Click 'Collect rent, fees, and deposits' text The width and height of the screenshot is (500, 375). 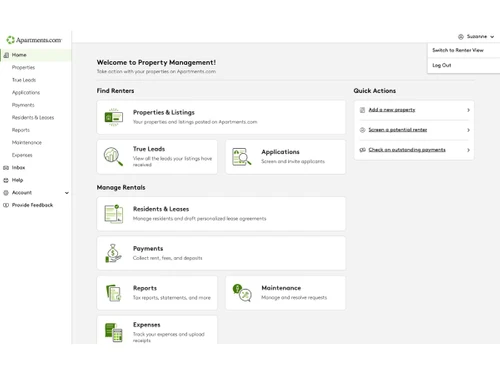[x=168, y=258]
